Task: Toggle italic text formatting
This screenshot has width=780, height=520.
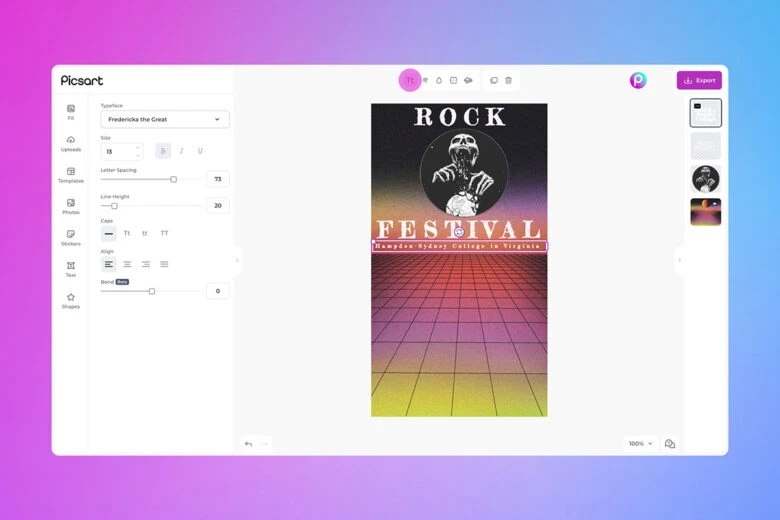Action: coord(181,151)
